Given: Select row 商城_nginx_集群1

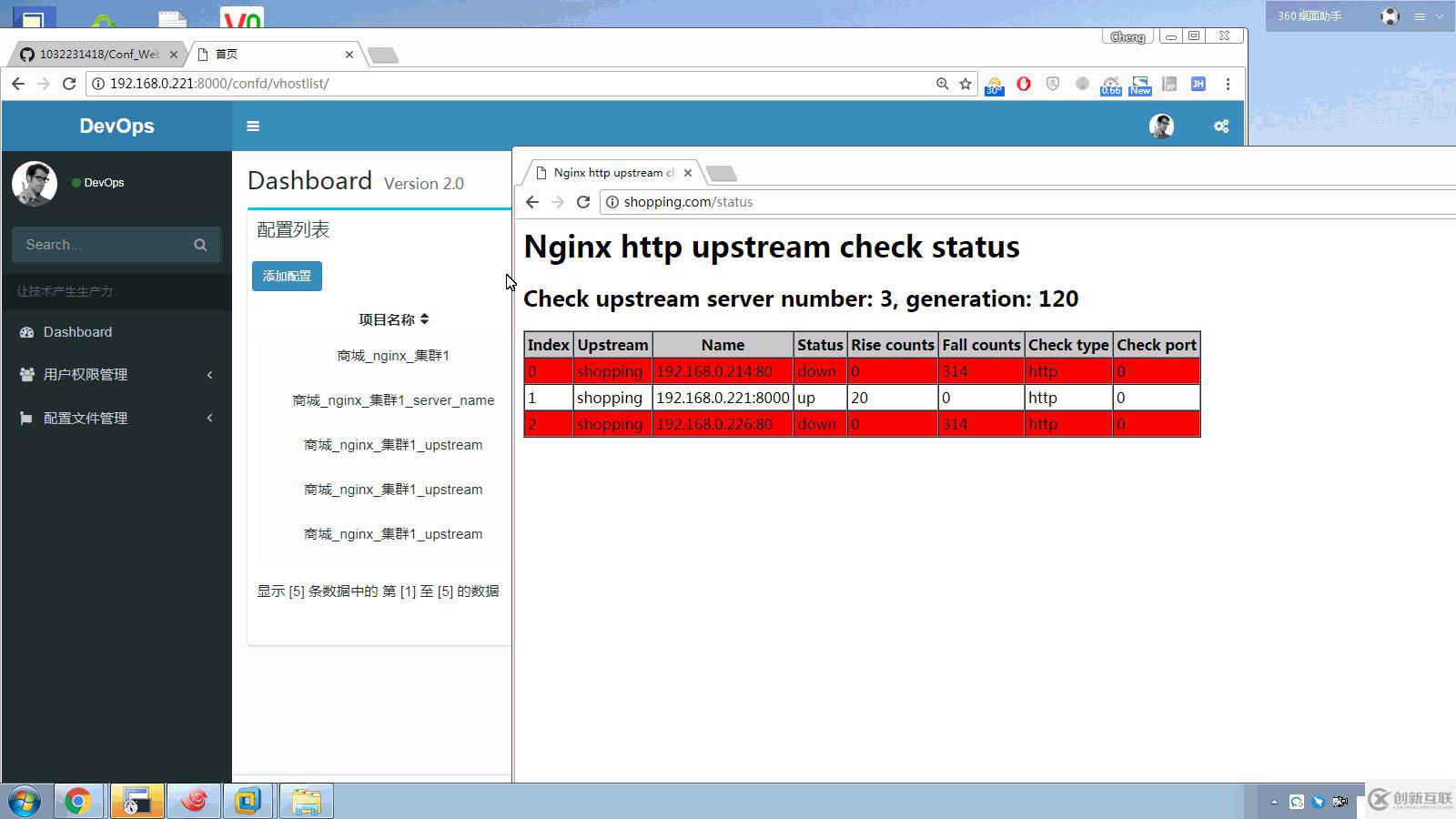Looking at the screenshot, I should click(x=393, y=356).
